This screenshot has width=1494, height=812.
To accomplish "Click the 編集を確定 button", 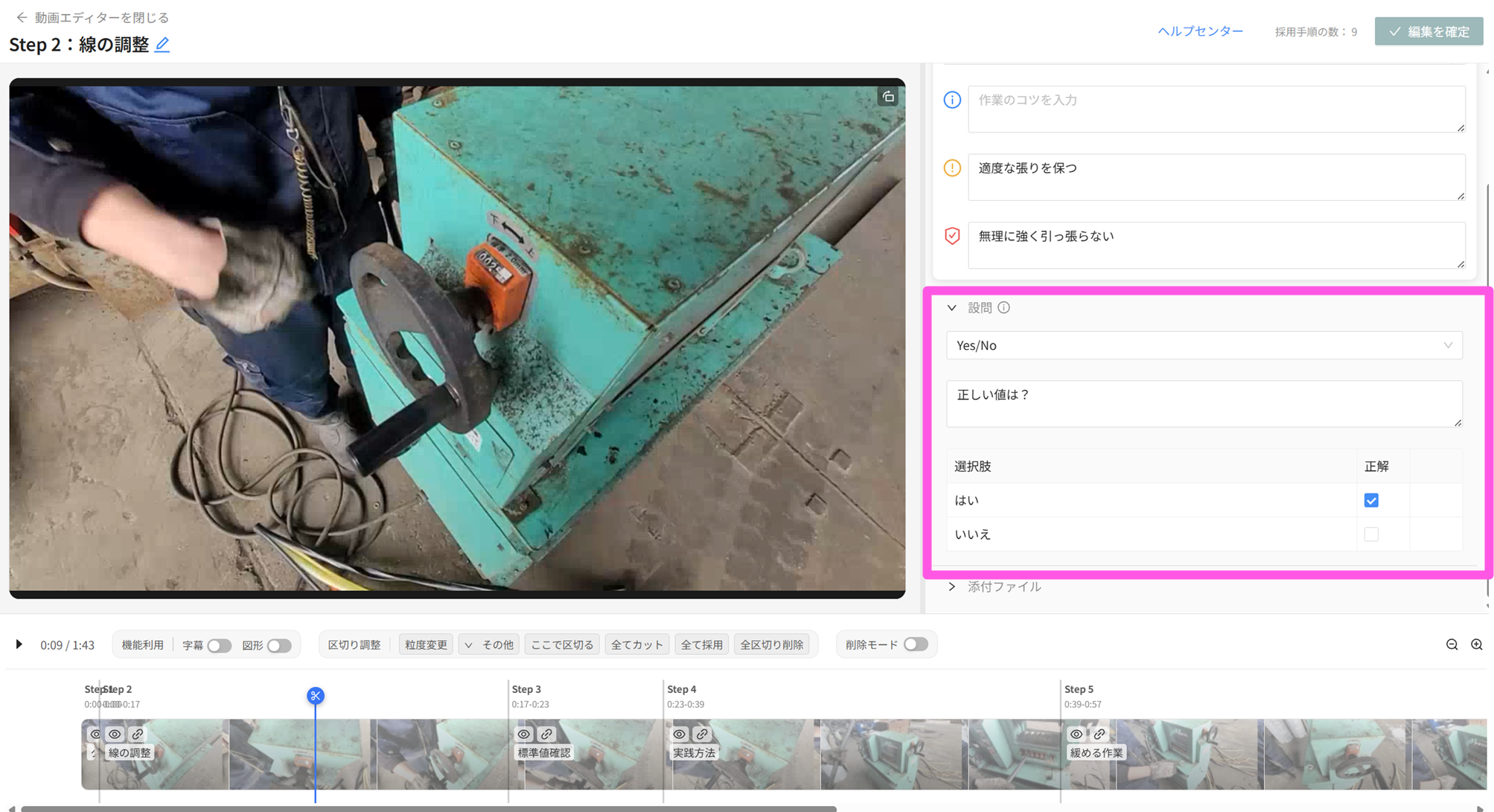I will 1428,31.
